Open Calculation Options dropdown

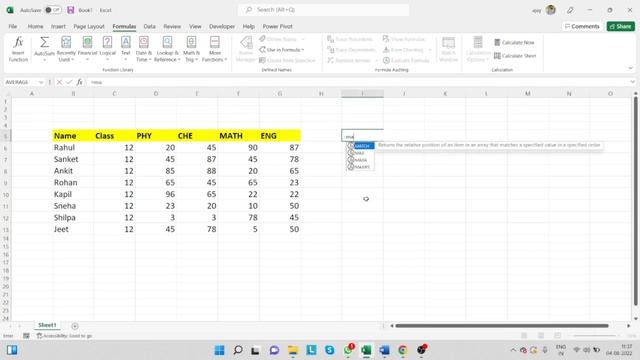coord(478,49)
